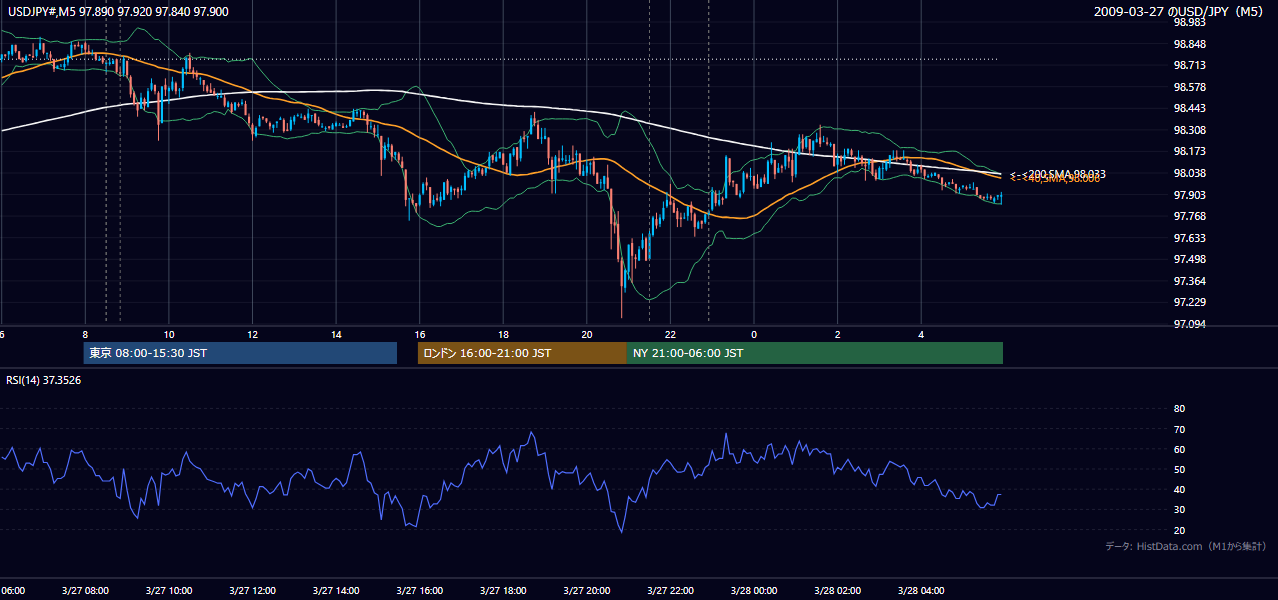Screen dimensions: 1278x600
Task: Click the HistData.com data source credit
Action: click(x=1185, y=546)
